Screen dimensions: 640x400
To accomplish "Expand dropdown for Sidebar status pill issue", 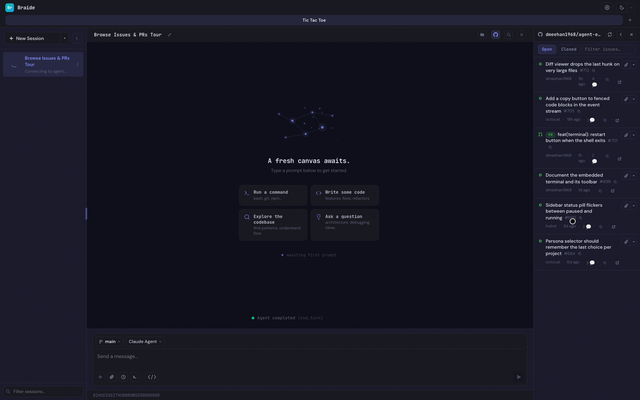I will (633, 205).
